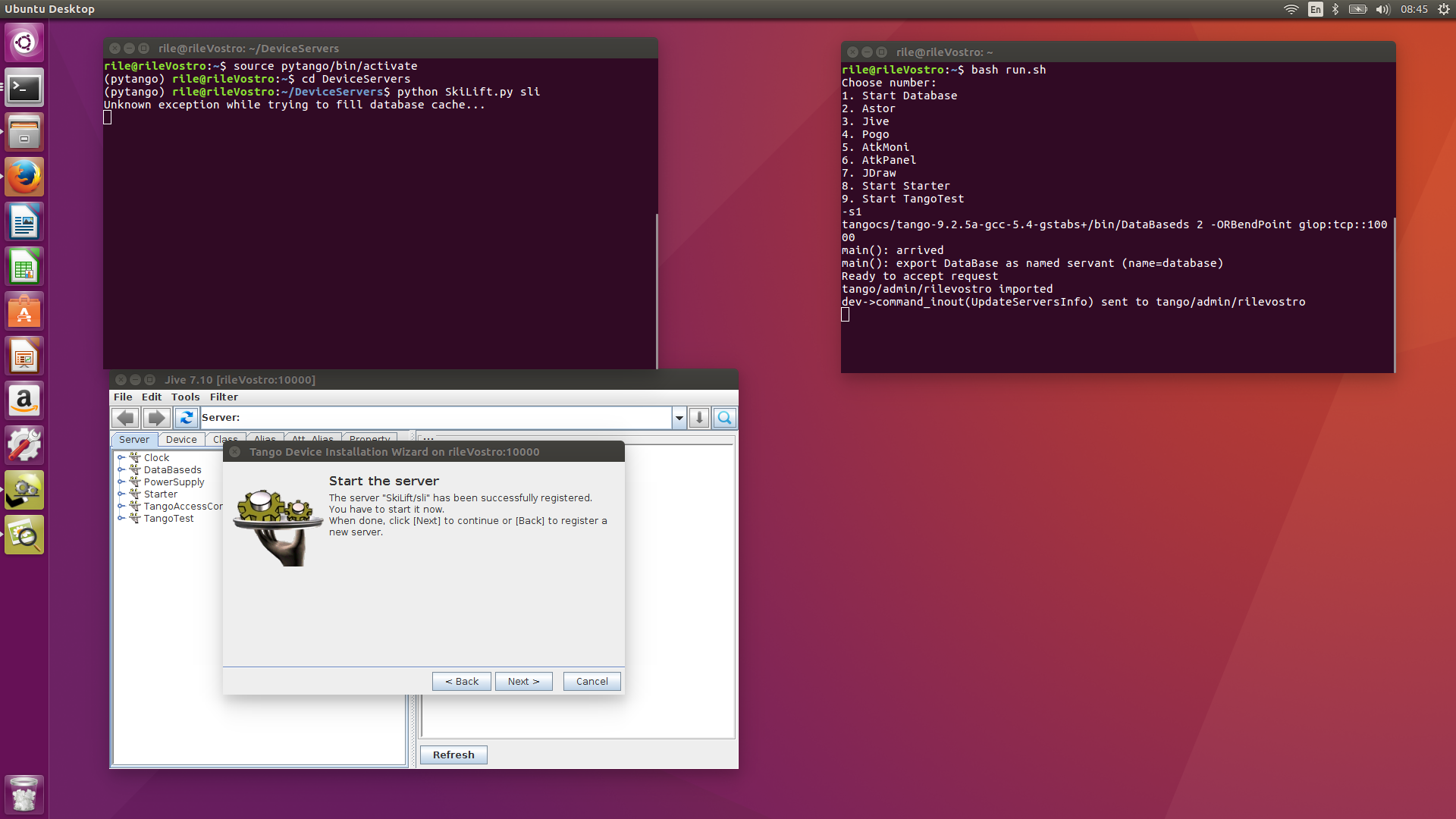Launch LibreOffice Impress from the dock
This screenshot has height=819, width=1456.
click(x=24, y=356)
